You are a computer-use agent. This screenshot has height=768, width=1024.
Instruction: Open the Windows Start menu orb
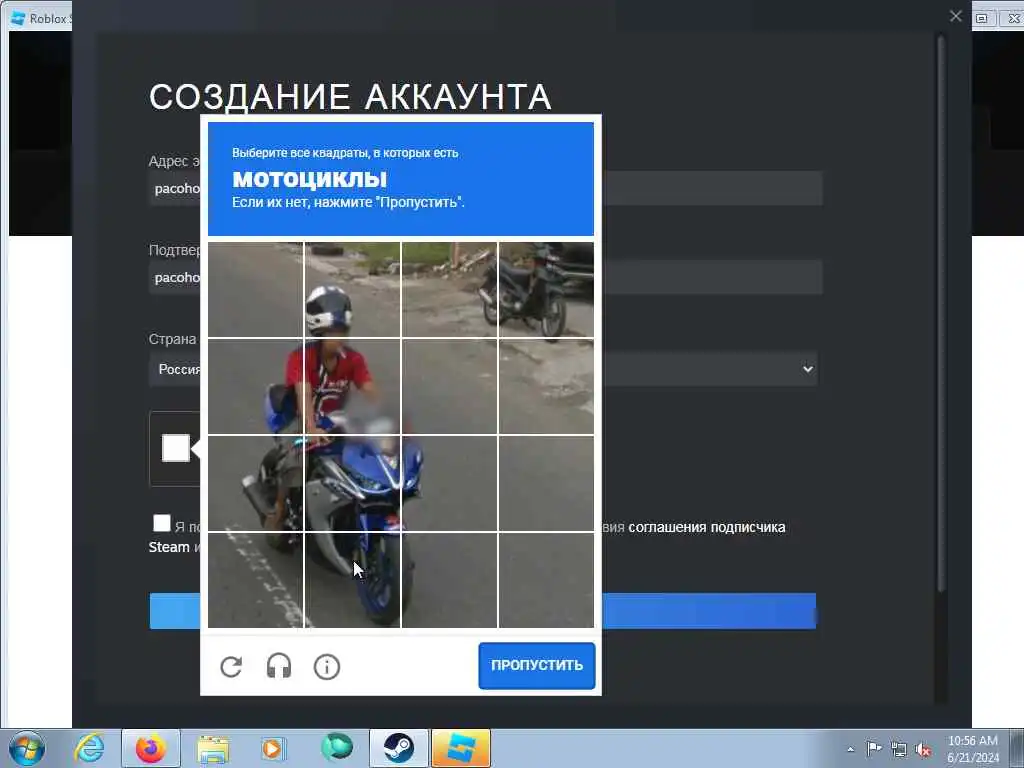pyautogui.click(x=26, y=748)
